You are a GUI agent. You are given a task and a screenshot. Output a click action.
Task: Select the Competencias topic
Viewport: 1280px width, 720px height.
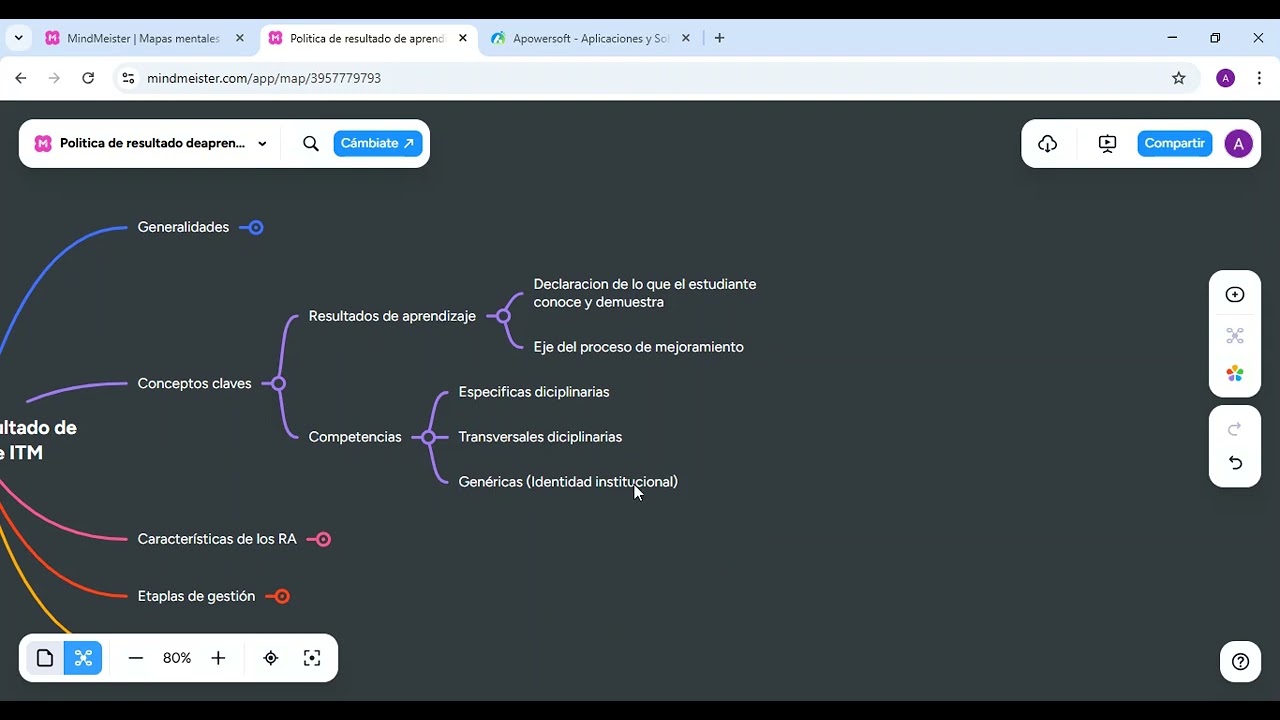pyautogui.click(x=355, y=437)
